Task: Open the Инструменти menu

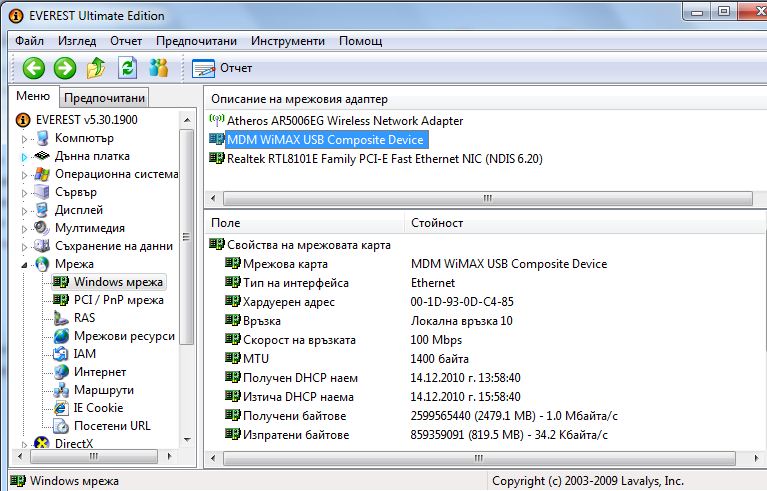Action: [288, 41]
